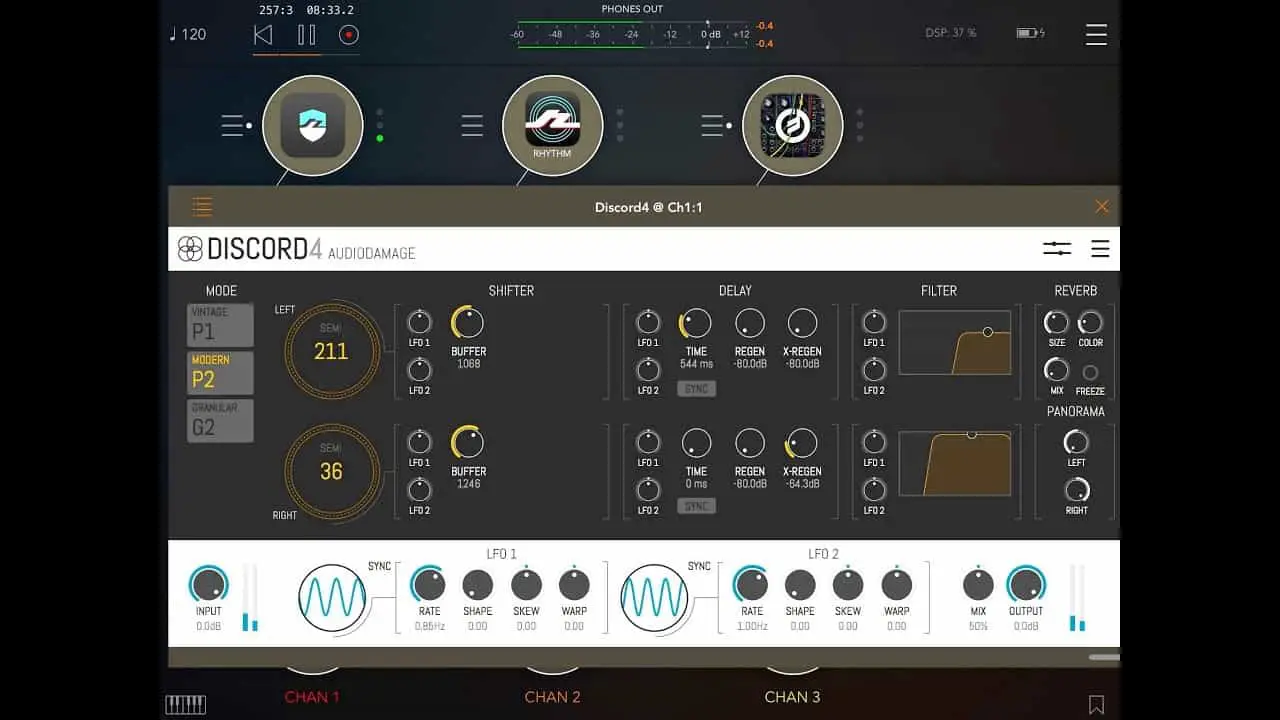Screen dimensions: 1280x720
Task: Open Channel 3's circuit-board effect icon
Action: [792, 125]
